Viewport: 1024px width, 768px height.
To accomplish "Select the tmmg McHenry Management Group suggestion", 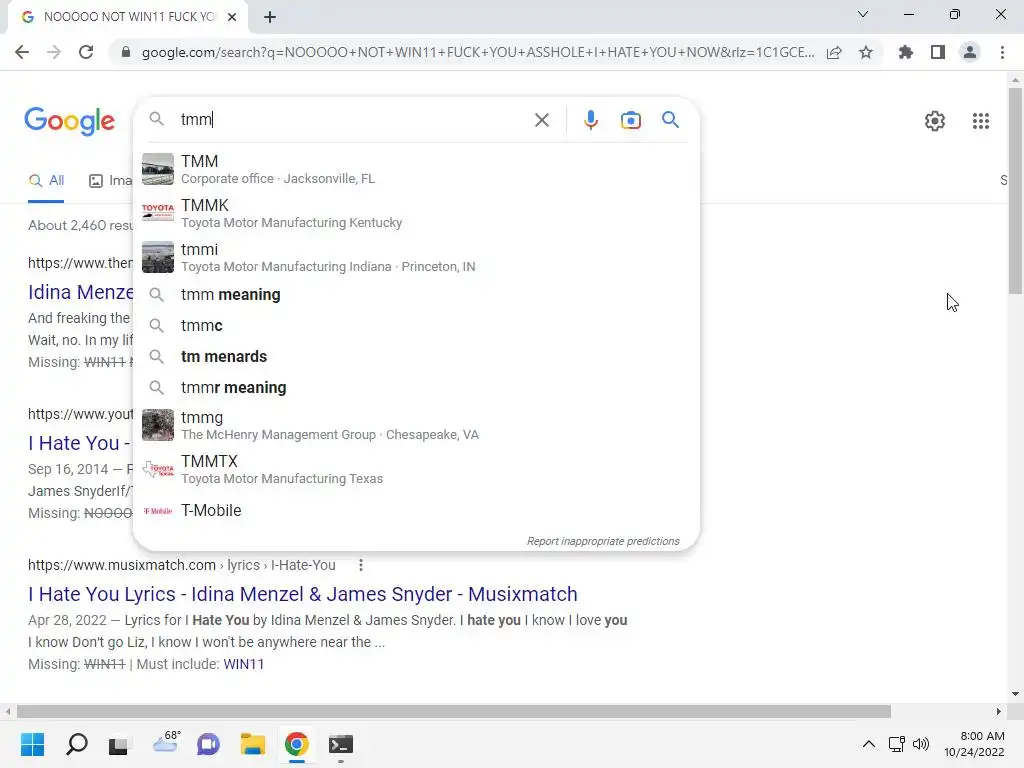I will (416, 425).
